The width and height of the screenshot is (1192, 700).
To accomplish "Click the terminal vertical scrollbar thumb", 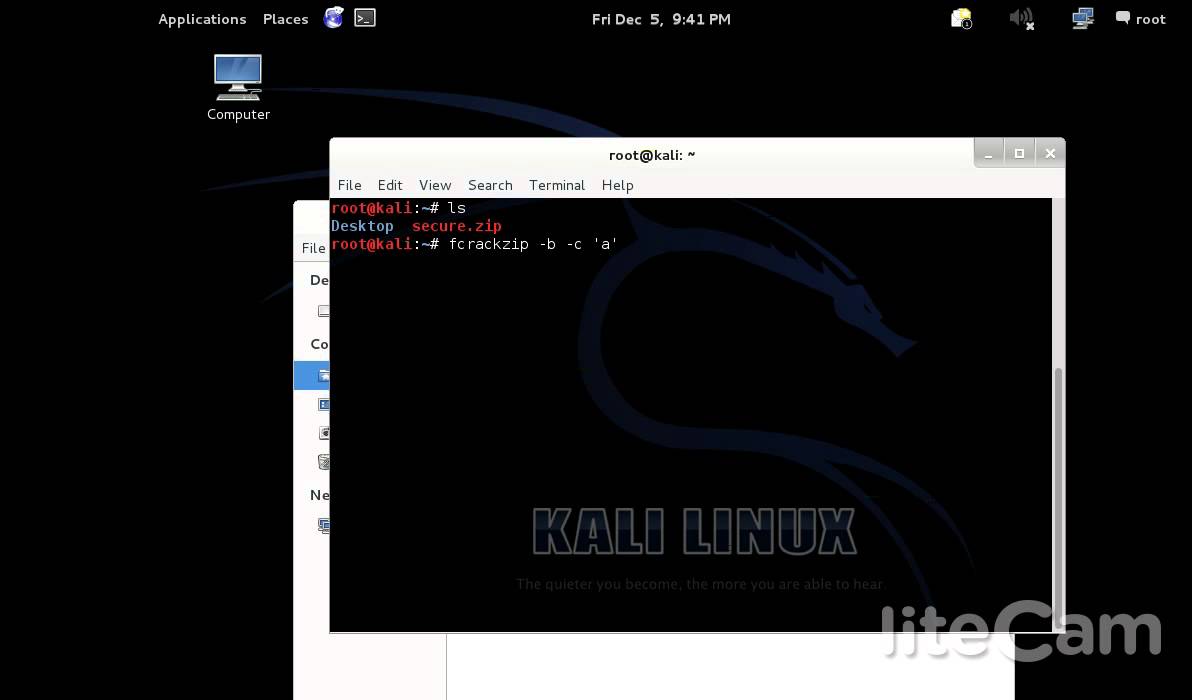I will point(1058,498).
